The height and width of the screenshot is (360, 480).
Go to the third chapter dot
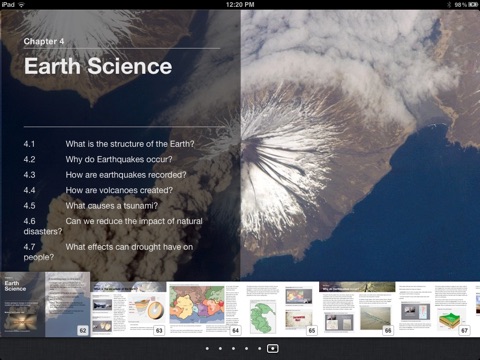click(233, 348)
